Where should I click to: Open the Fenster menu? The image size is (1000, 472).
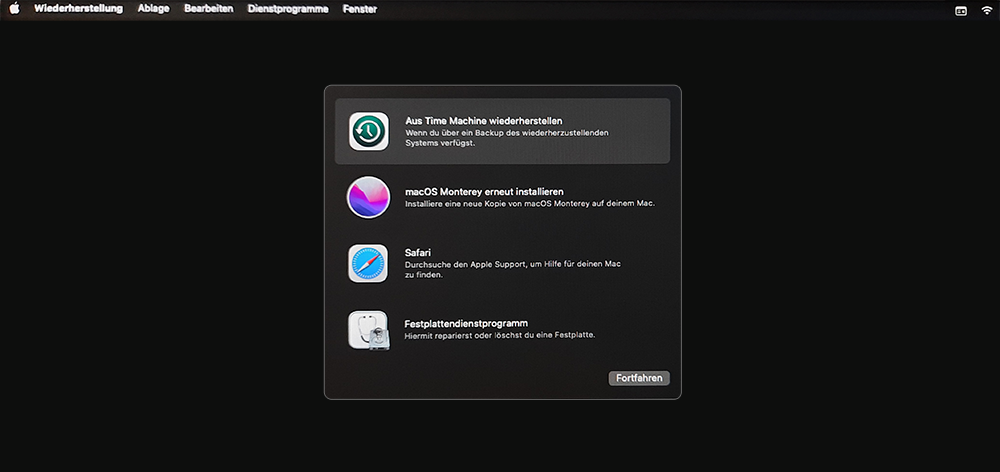(x=360, y=9)
